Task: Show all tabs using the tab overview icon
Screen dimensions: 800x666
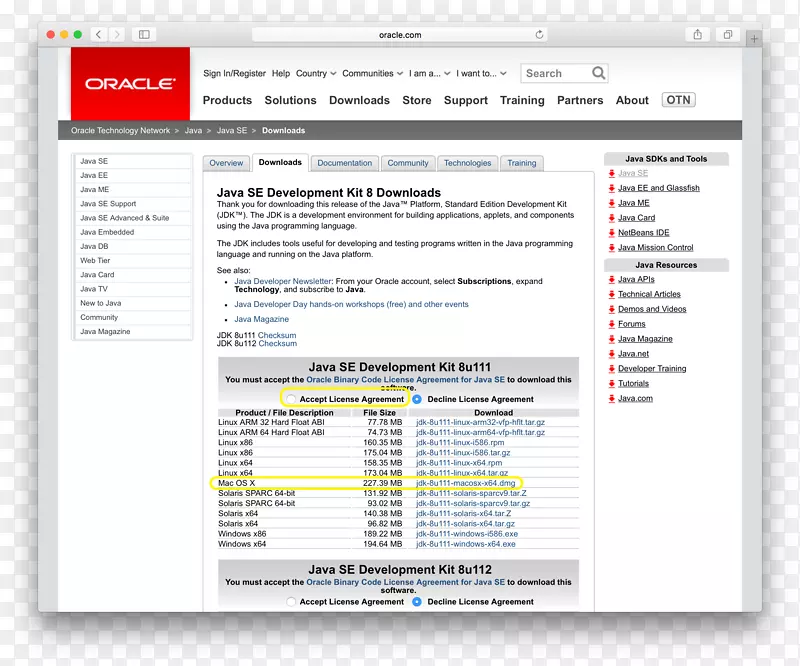Action: coord(728,34)
